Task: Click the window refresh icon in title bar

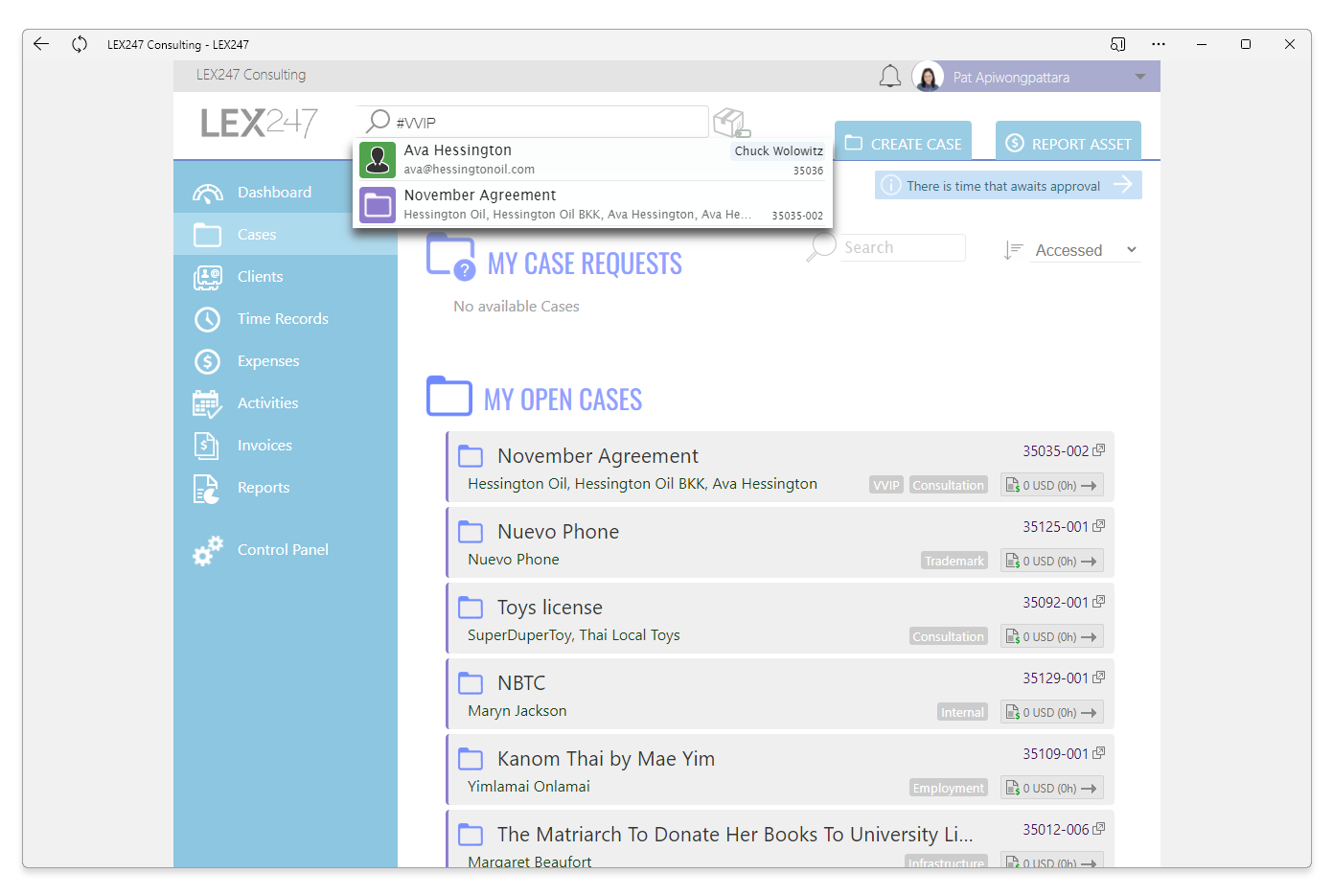Action: [80, 44]
